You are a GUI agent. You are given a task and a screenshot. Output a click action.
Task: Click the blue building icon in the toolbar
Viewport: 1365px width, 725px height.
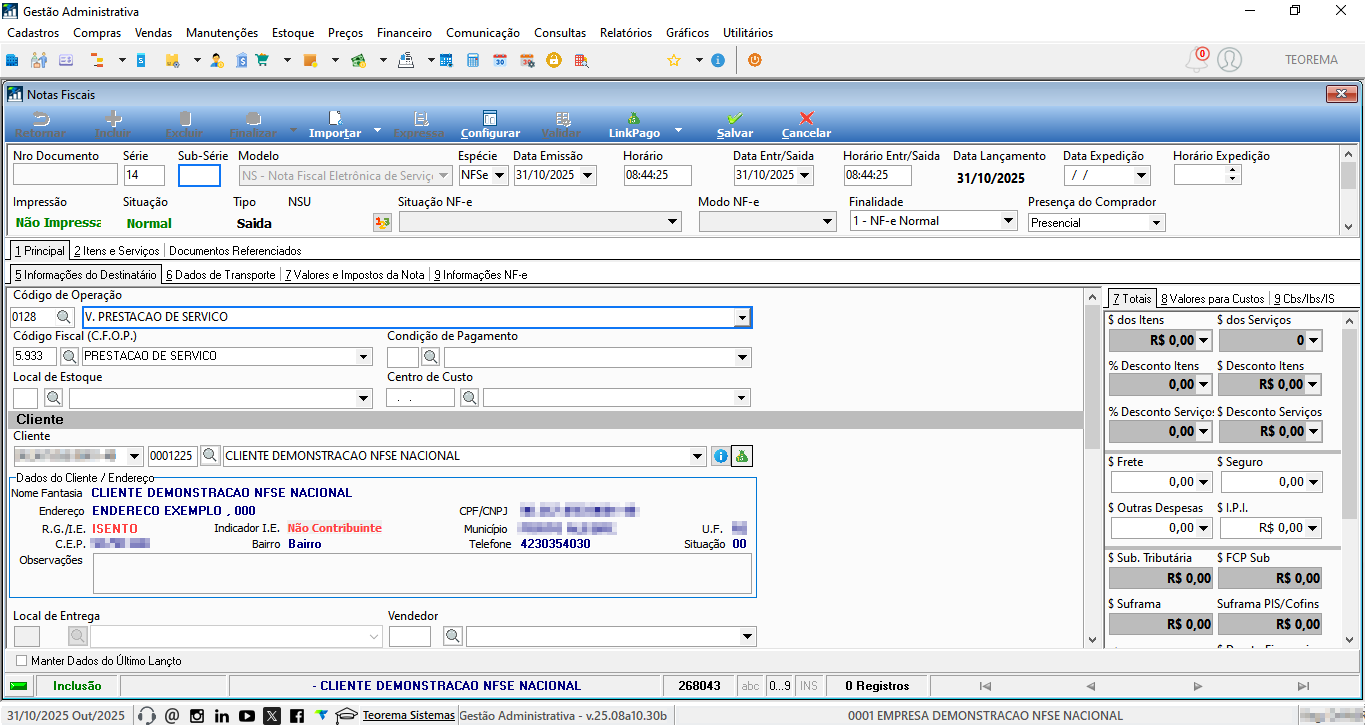12,60
